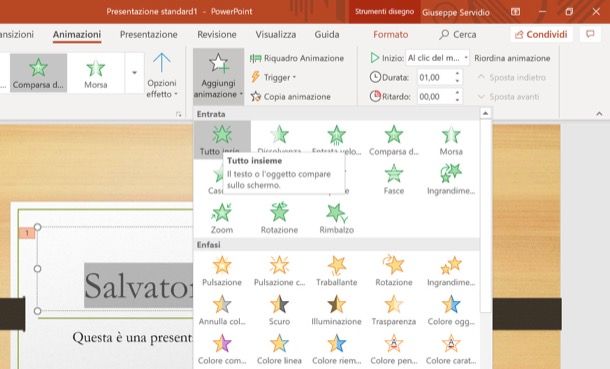
Task: Select the Tutto insieme entrance animation
Action: [x=222, y=139]
